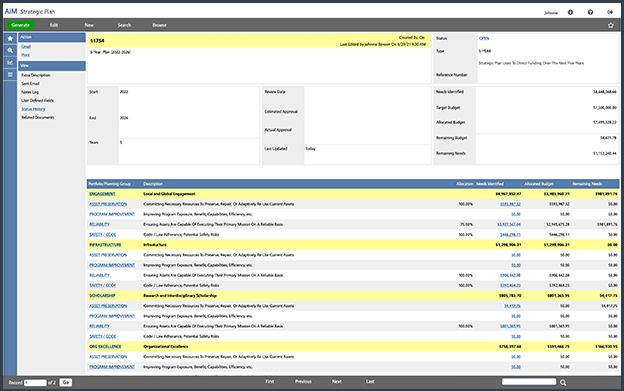Click the Allocated Budget column header

pos(538,184)
